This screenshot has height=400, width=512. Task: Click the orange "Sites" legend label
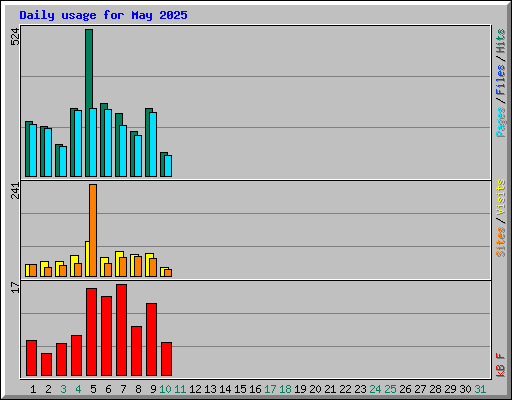tap(500, 242)
